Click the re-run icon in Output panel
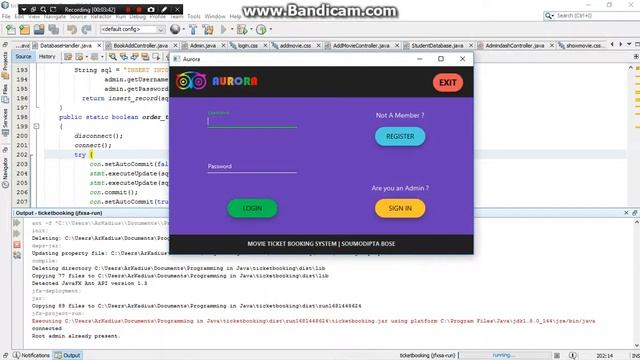The height and width of the screenshot is (360, 640). 17,223
